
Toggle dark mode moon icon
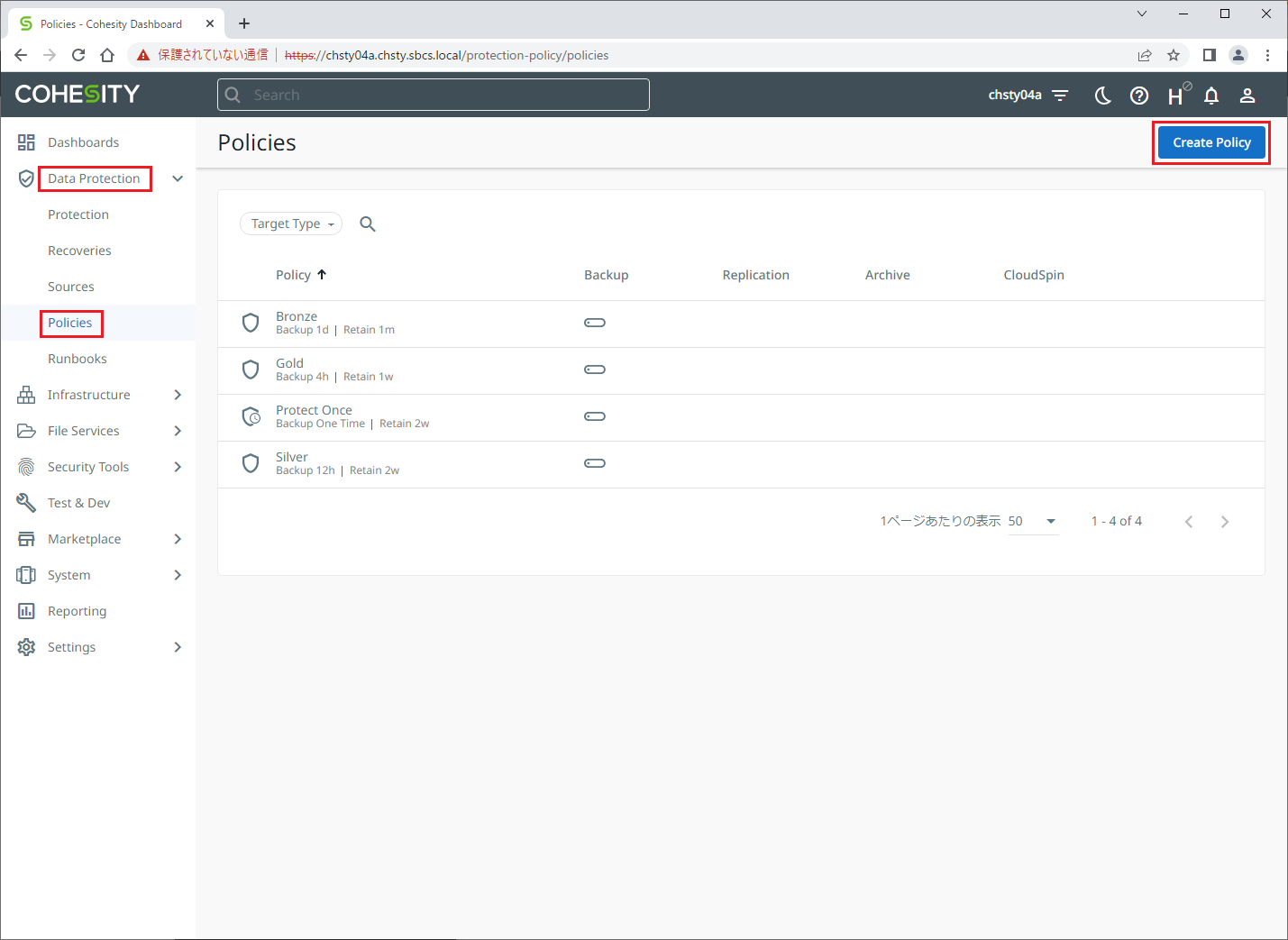(x=1102, y=96)
